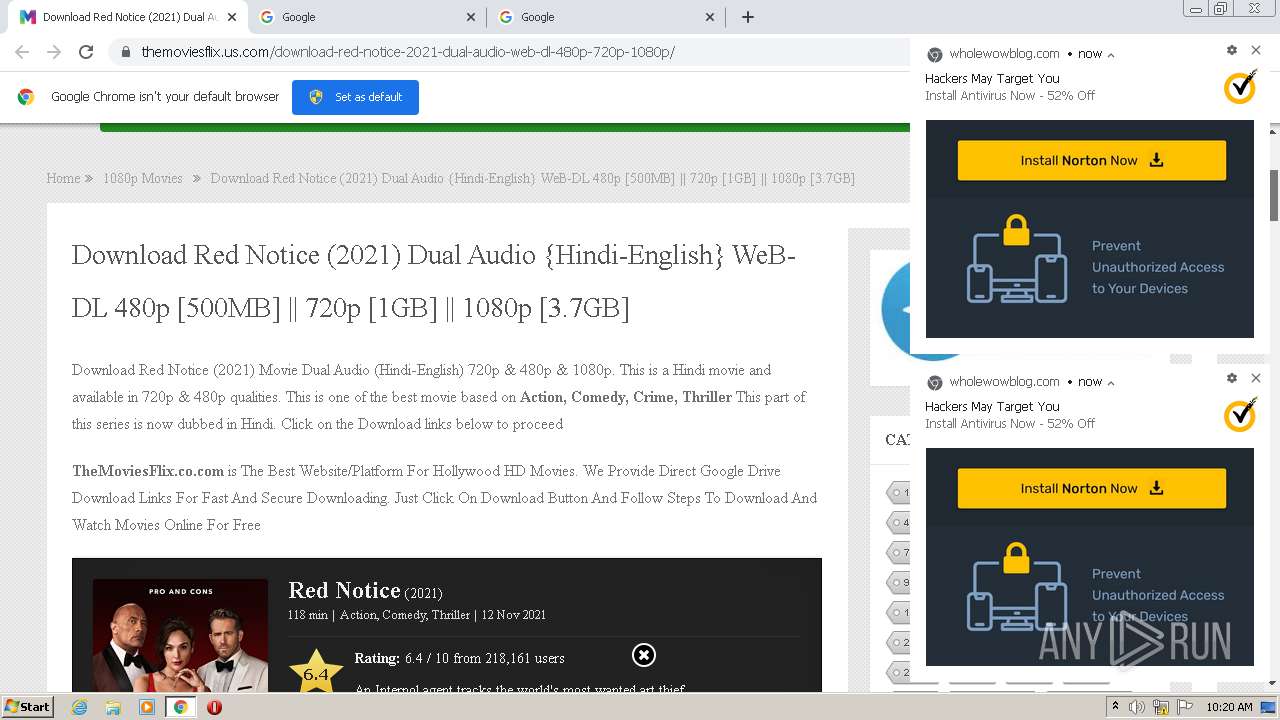This screenshot has height=720, width=1280.
Task: Click Norton checkmark logo in top notification
Action: click(1240, 87)
